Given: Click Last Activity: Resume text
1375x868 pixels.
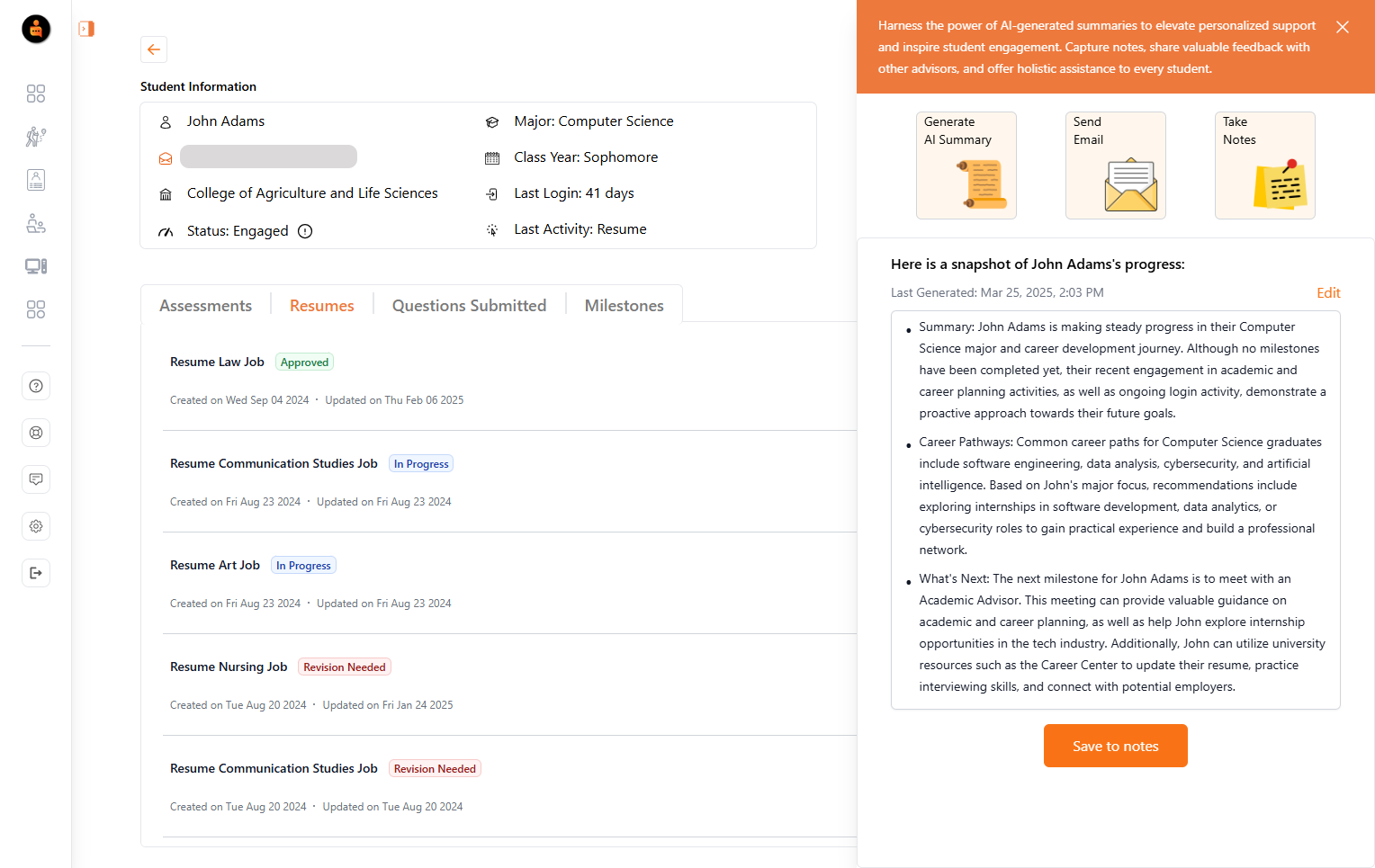Looking at the screenshot, I should pyautogui.click(x=580, y=229).
